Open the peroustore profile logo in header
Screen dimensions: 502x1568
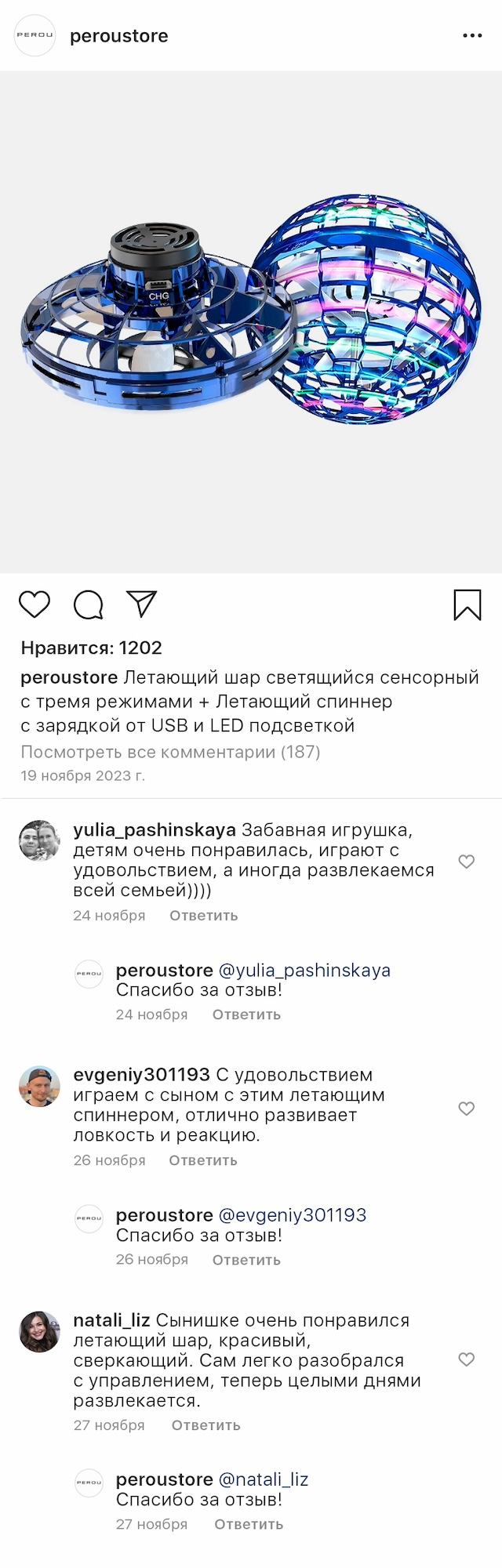[x=35, y=35]
